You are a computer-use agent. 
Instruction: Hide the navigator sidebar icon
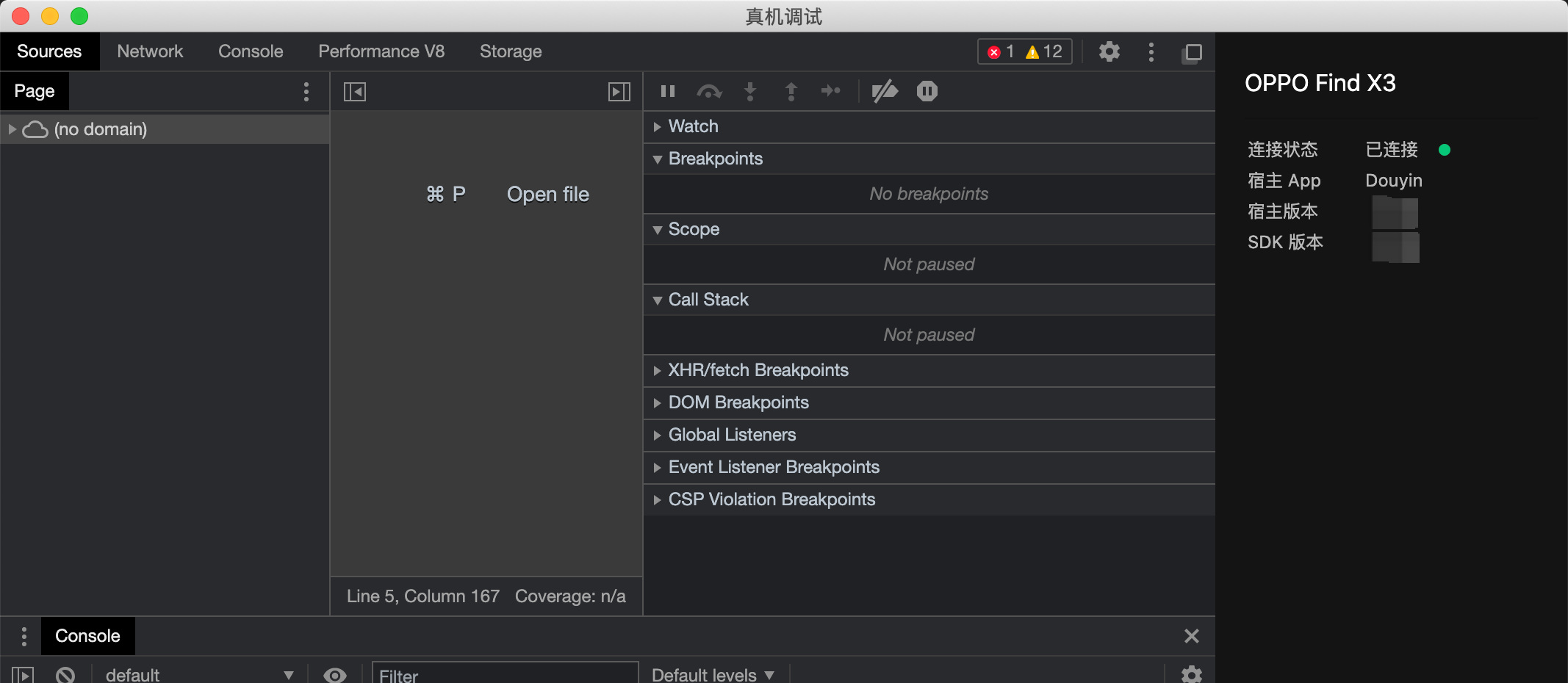(x=355, y=91)
